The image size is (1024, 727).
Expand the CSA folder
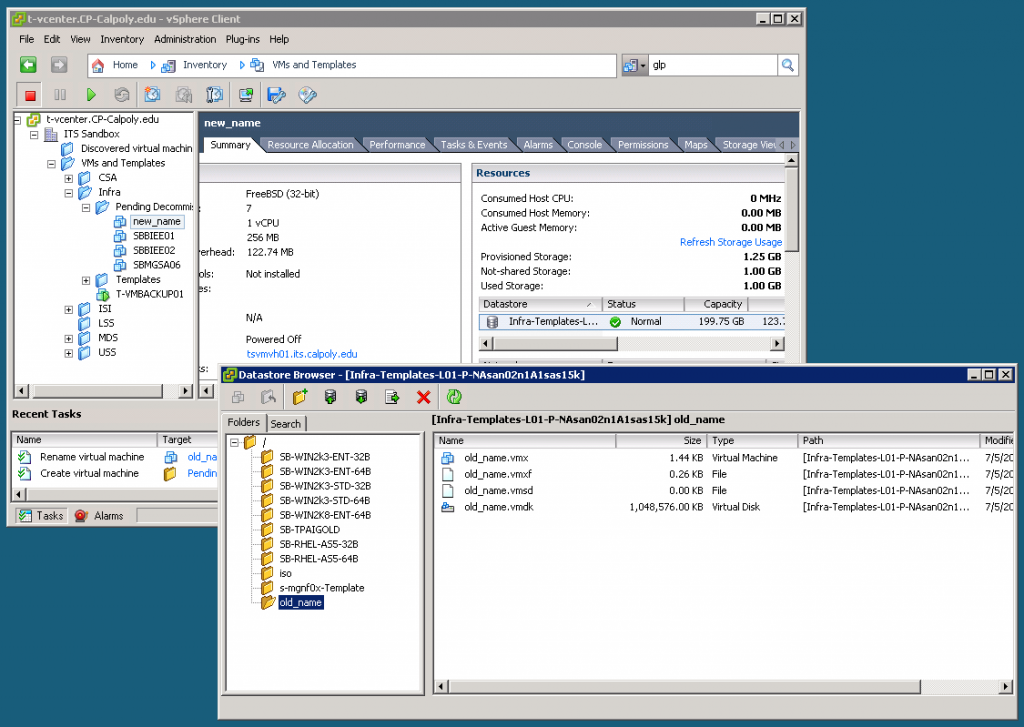tap(69, 178)
